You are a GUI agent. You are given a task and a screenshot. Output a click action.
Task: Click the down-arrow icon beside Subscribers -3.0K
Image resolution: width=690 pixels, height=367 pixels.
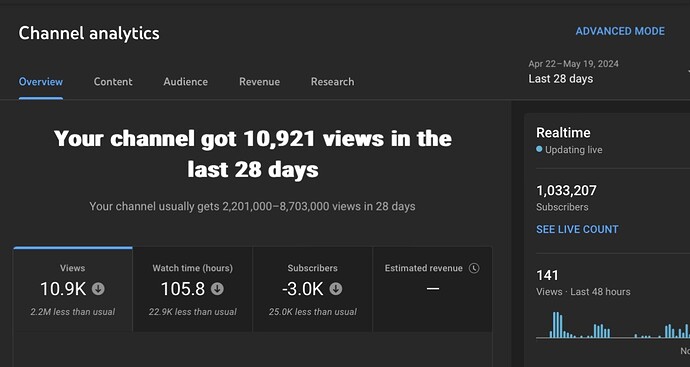(x=336, y=289)
